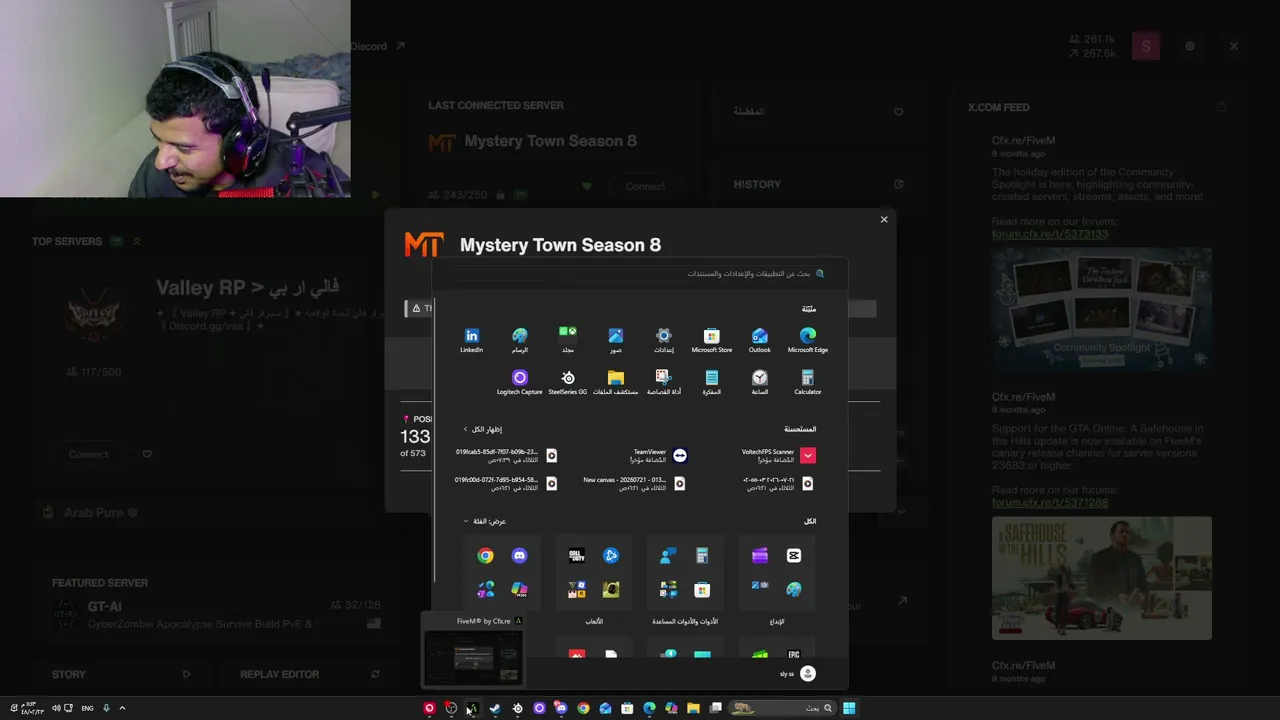1280x720 pixels.
Task: Show all recommended items (إظهار الكل)
Action: pyautogui.click(x=483, y=429)
